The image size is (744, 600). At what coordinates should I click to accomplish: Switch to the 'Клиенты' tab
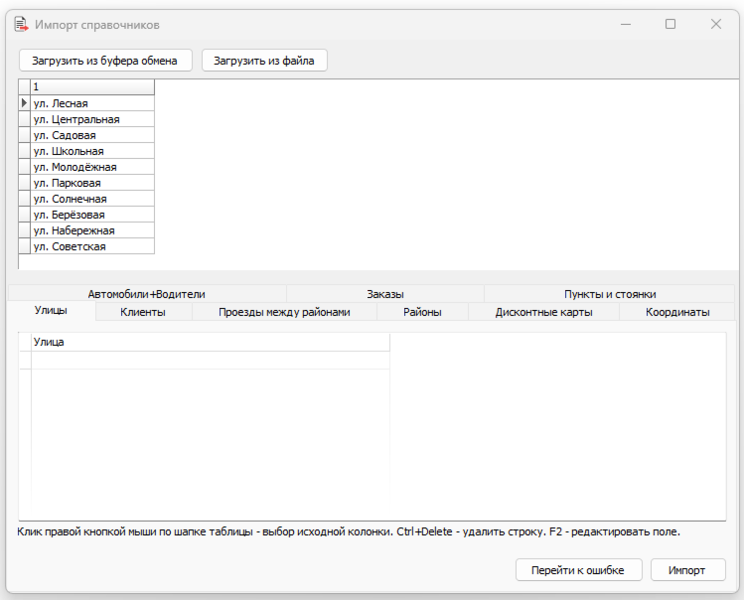[x=142, y=312]
